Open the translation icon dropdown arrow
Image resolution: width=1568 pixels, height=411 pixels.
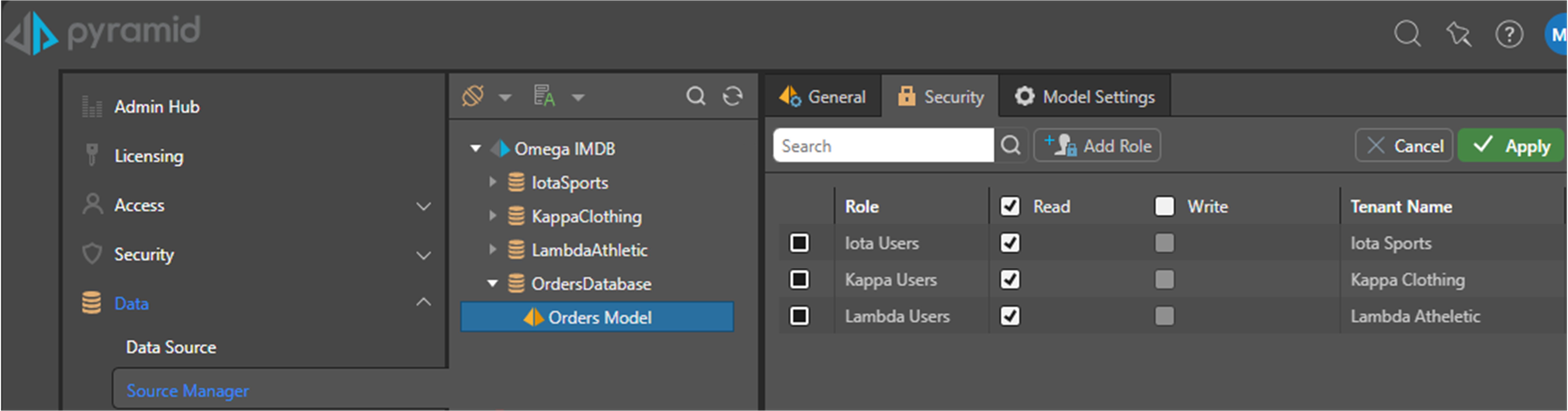[578, 98]
